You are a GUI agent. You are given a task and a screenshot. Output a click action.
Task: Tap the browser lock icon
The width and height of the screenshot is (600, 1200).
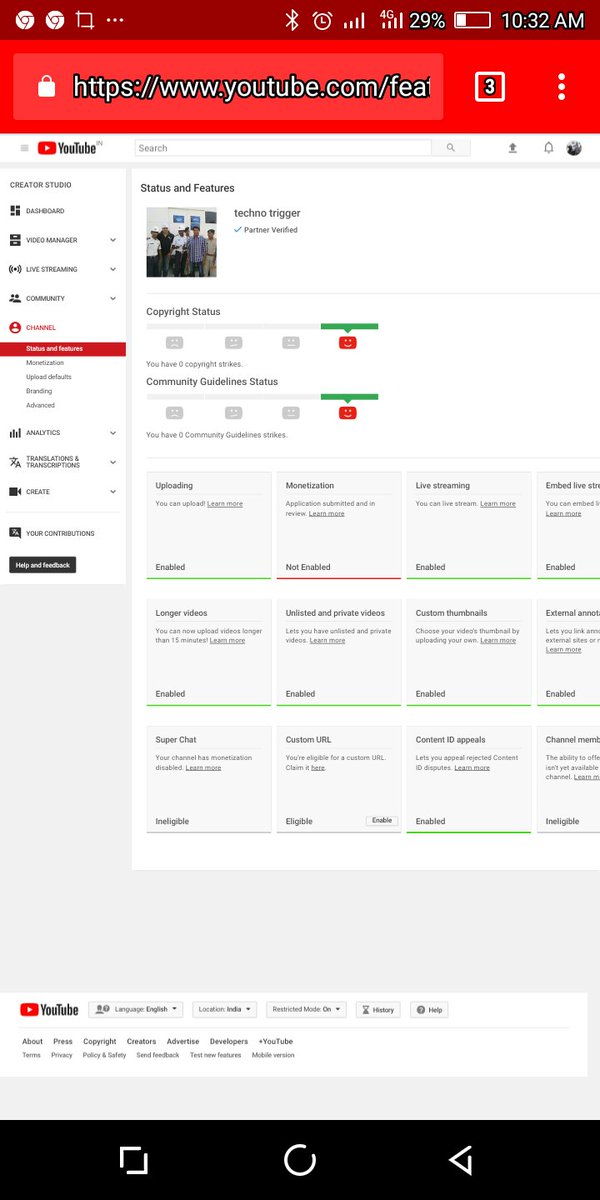click(46, 87)
